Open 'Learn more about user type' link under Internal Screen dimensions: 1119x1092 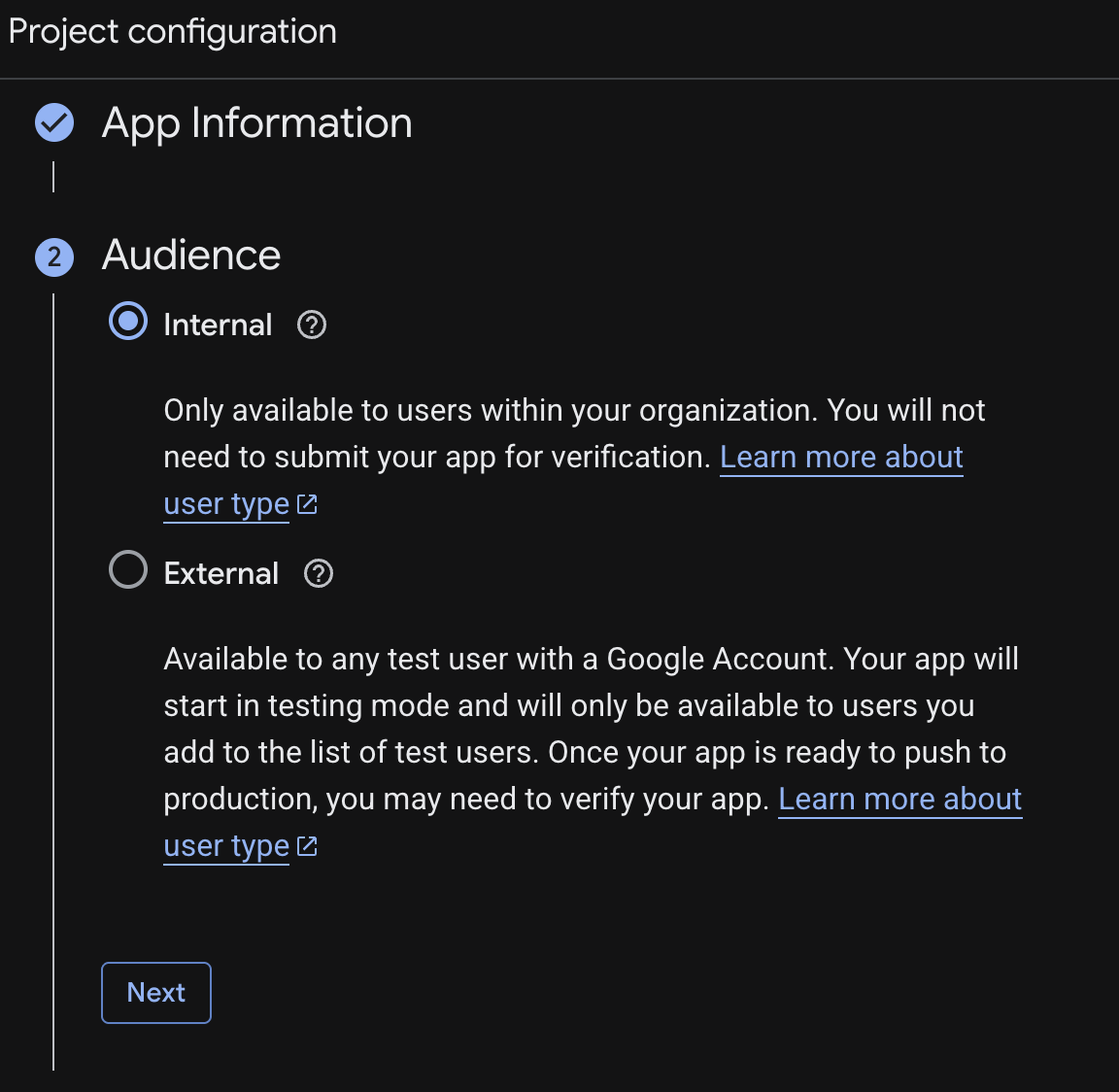(841, 457)
